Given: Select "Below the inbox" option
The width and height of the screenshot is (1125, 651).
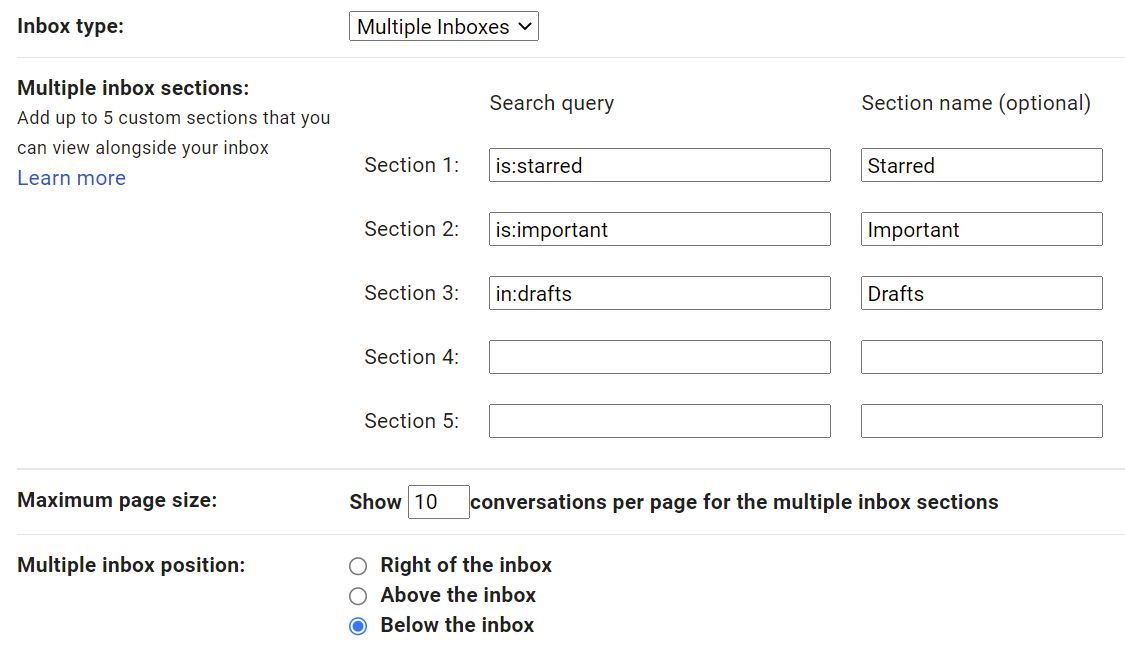Looking at the screenshot, I should (x=358, y=626).
